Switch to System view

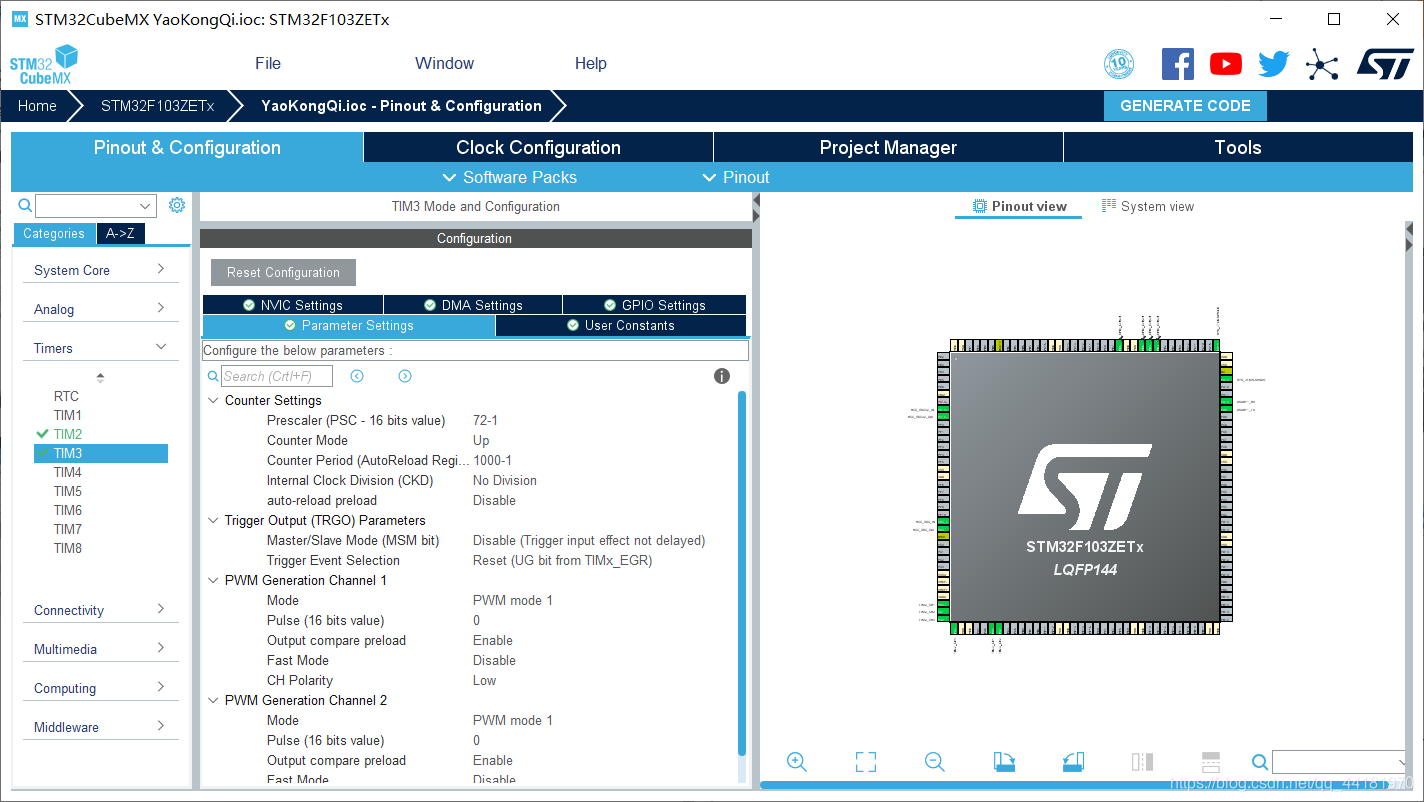click(1148, 206)
